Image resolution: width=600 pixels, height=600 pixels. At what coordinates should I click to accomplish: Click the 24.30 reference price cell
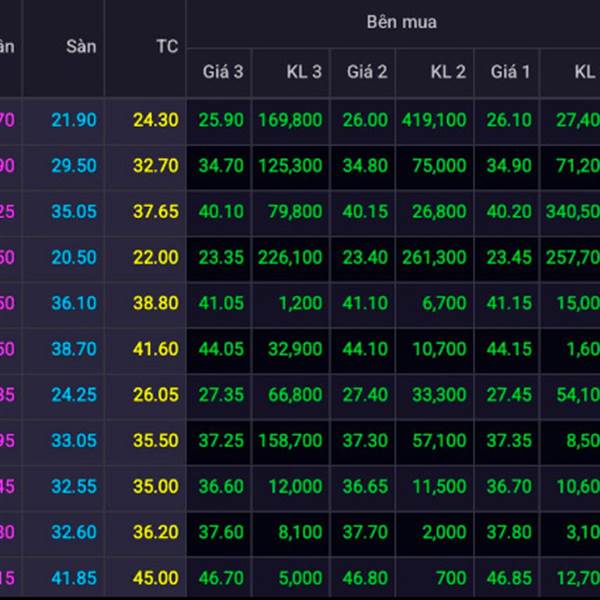click(155, 120)
